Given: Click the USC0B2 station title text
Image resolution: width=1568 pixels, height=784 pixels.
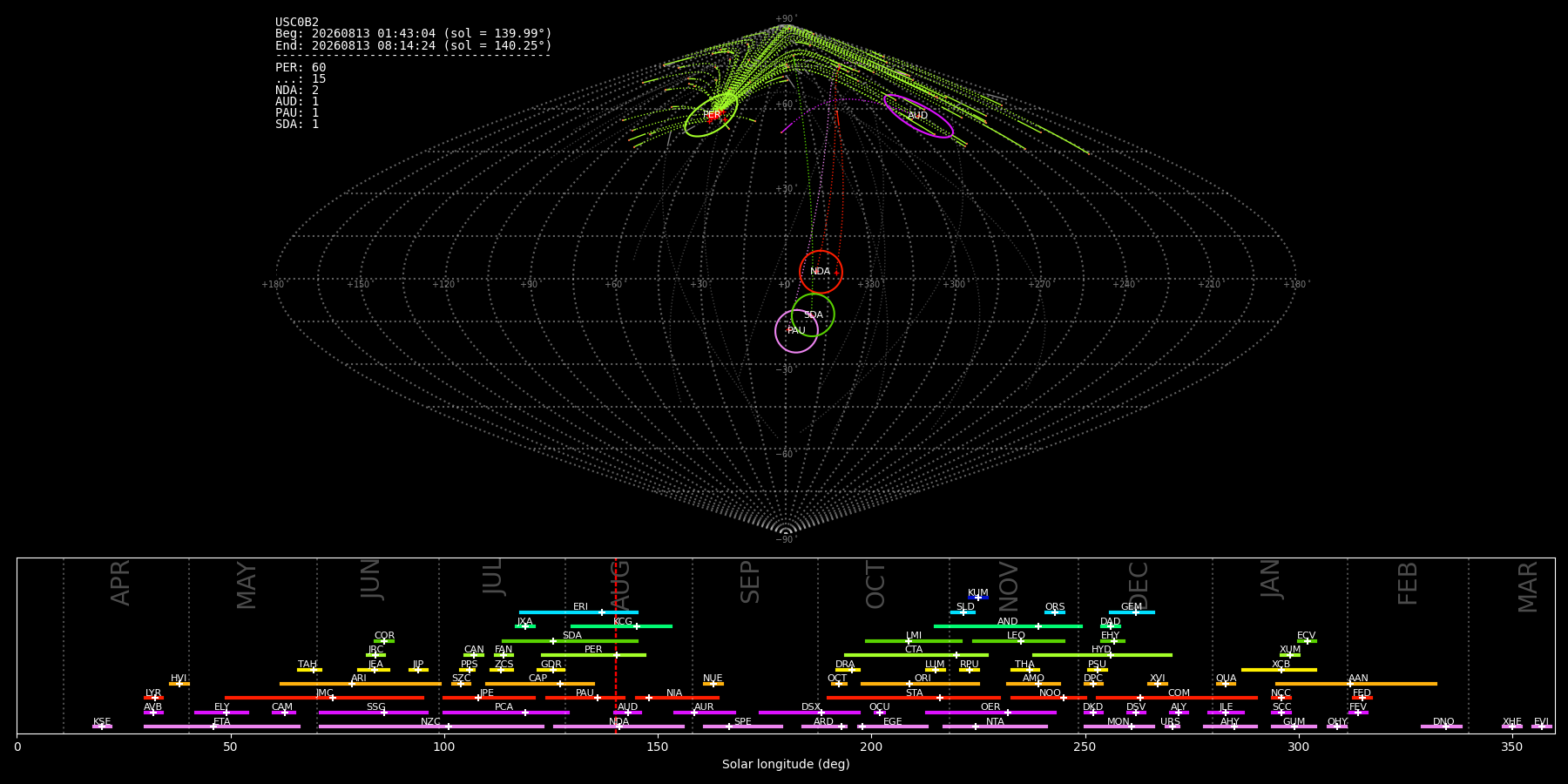Looking at the screenshot, I should pos(297,23).
